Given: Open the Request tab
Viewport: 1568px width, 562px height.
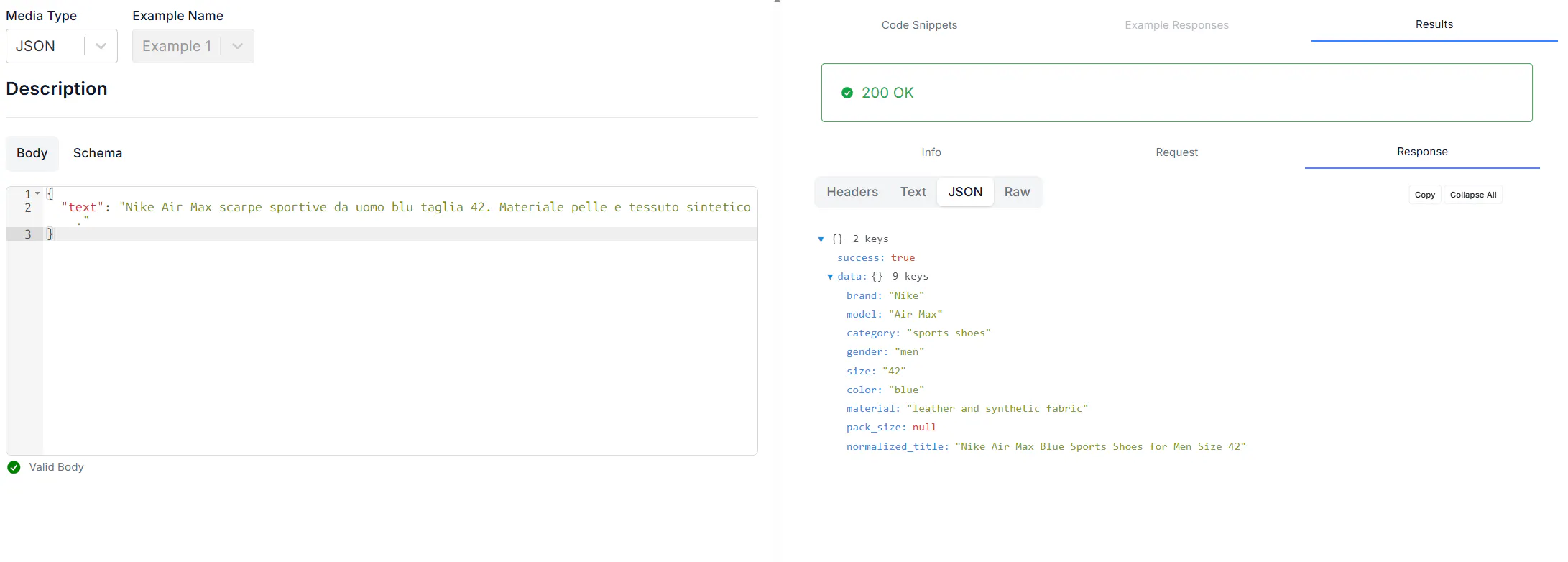Looking at the screenshot, I should [x=1176, y=152].
